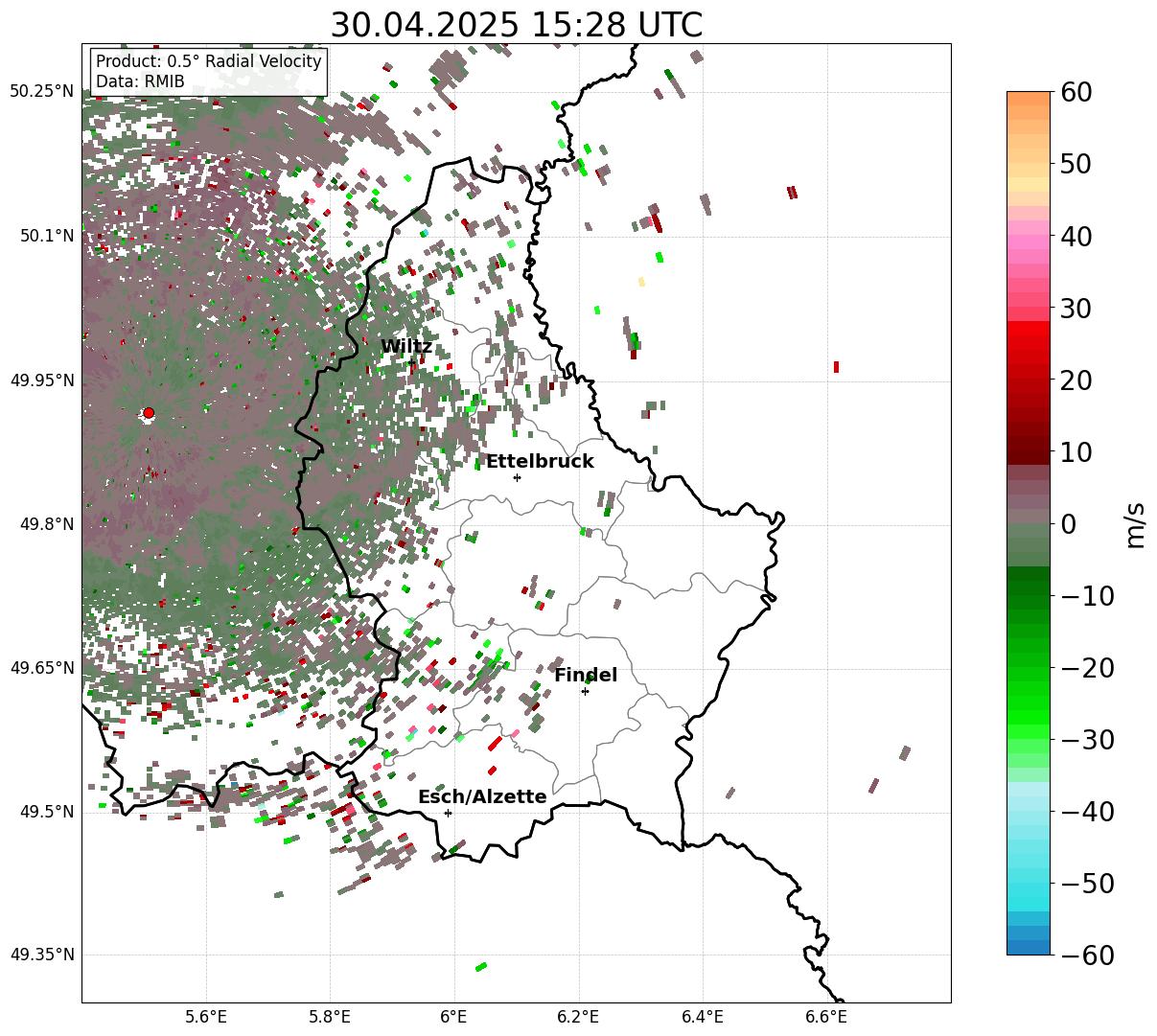Click the Findel station cross marker
The image size is (1157, 1036).
coord(585,691)
